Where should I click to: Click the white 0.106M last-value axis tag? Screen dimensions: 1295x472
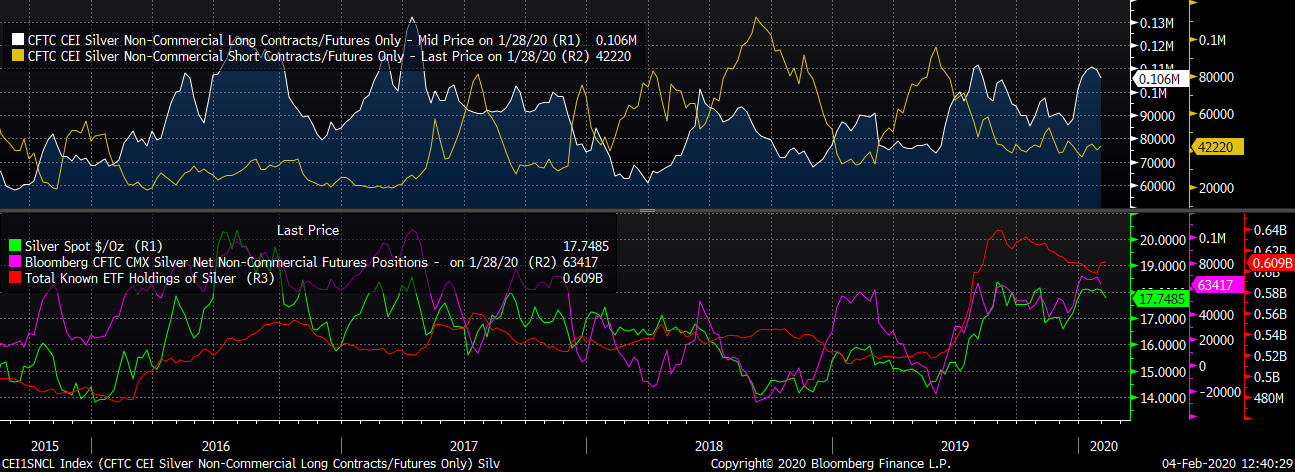click(x=1160, y=78)
